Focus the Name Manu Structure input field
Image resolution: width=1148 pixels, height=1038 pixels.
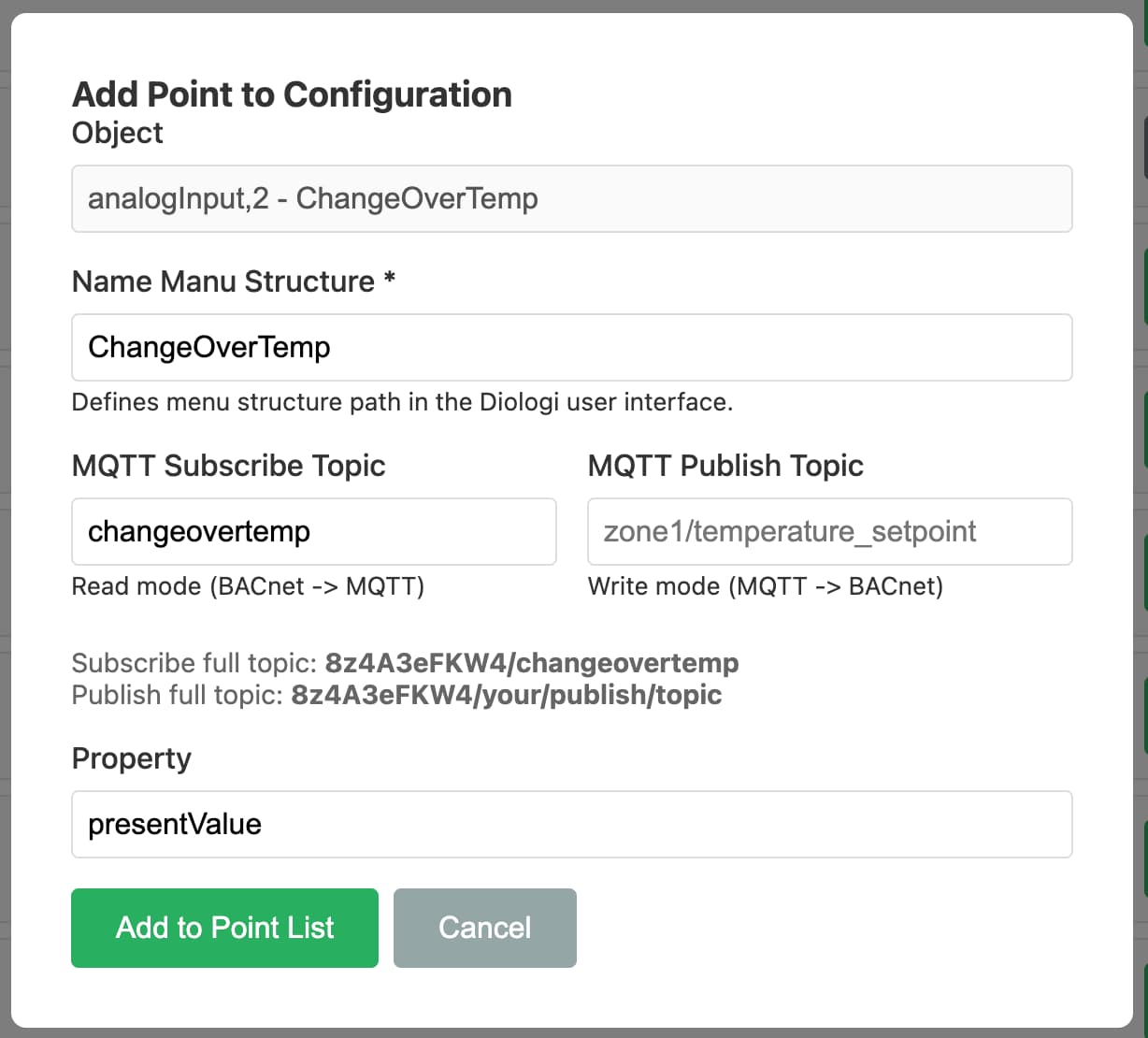(x=571, y=347)
